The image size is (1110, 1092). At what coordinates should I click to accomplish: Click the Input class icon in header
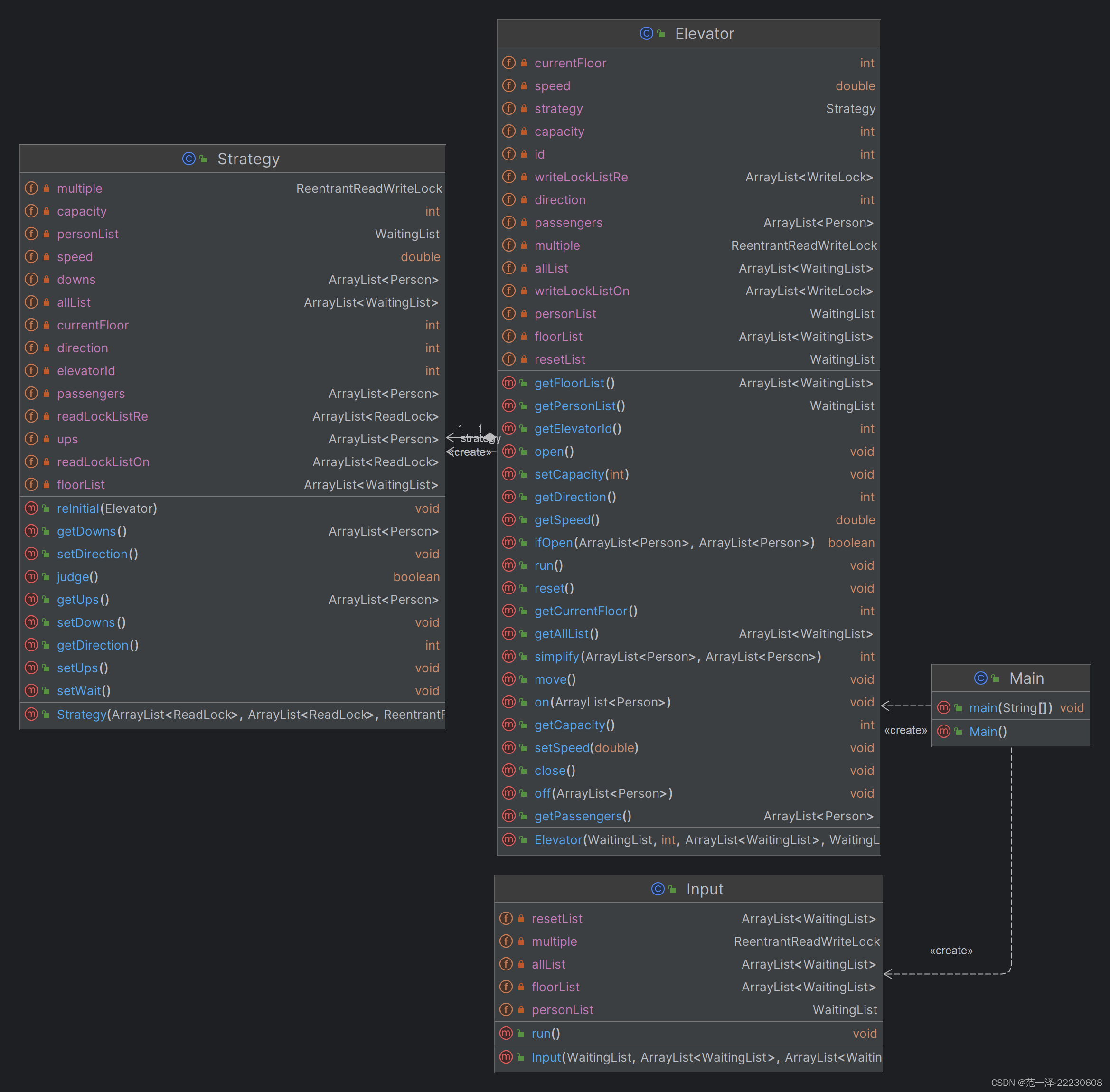658,889
